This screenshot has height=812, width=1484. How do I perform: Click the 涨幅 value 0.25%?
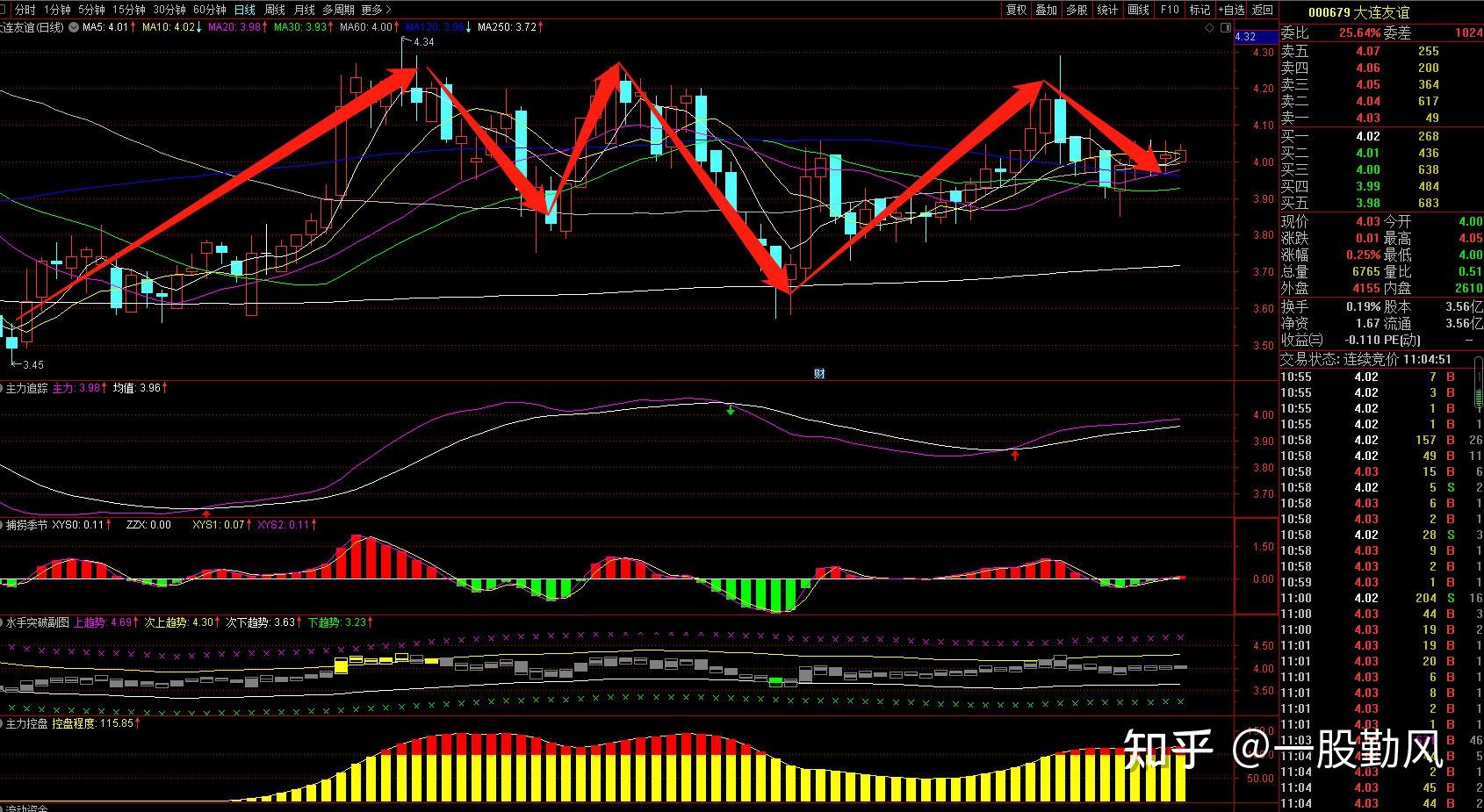coord(1364,255)
